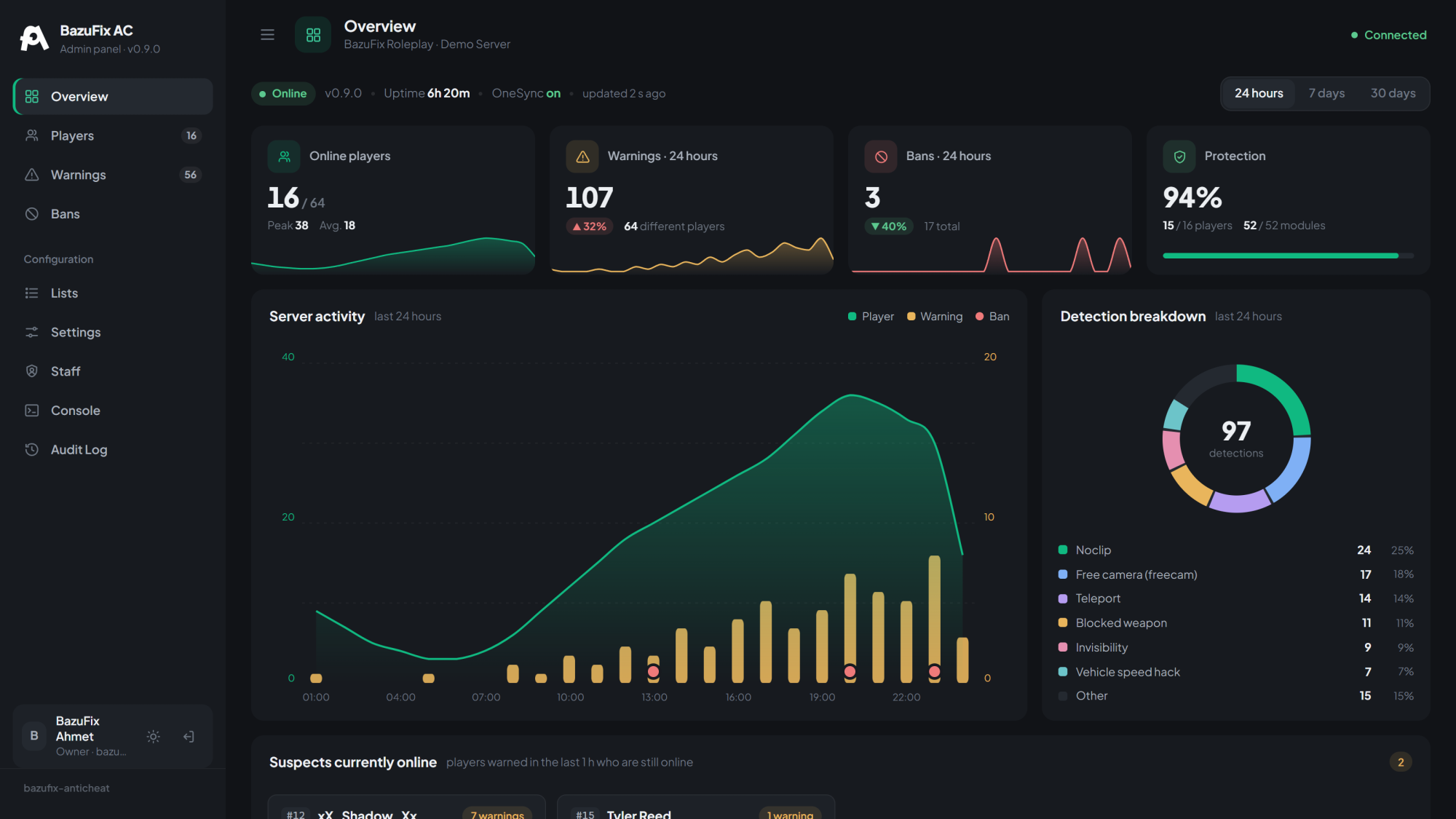Click the suspects count badge 2

tap(1400, 762)
